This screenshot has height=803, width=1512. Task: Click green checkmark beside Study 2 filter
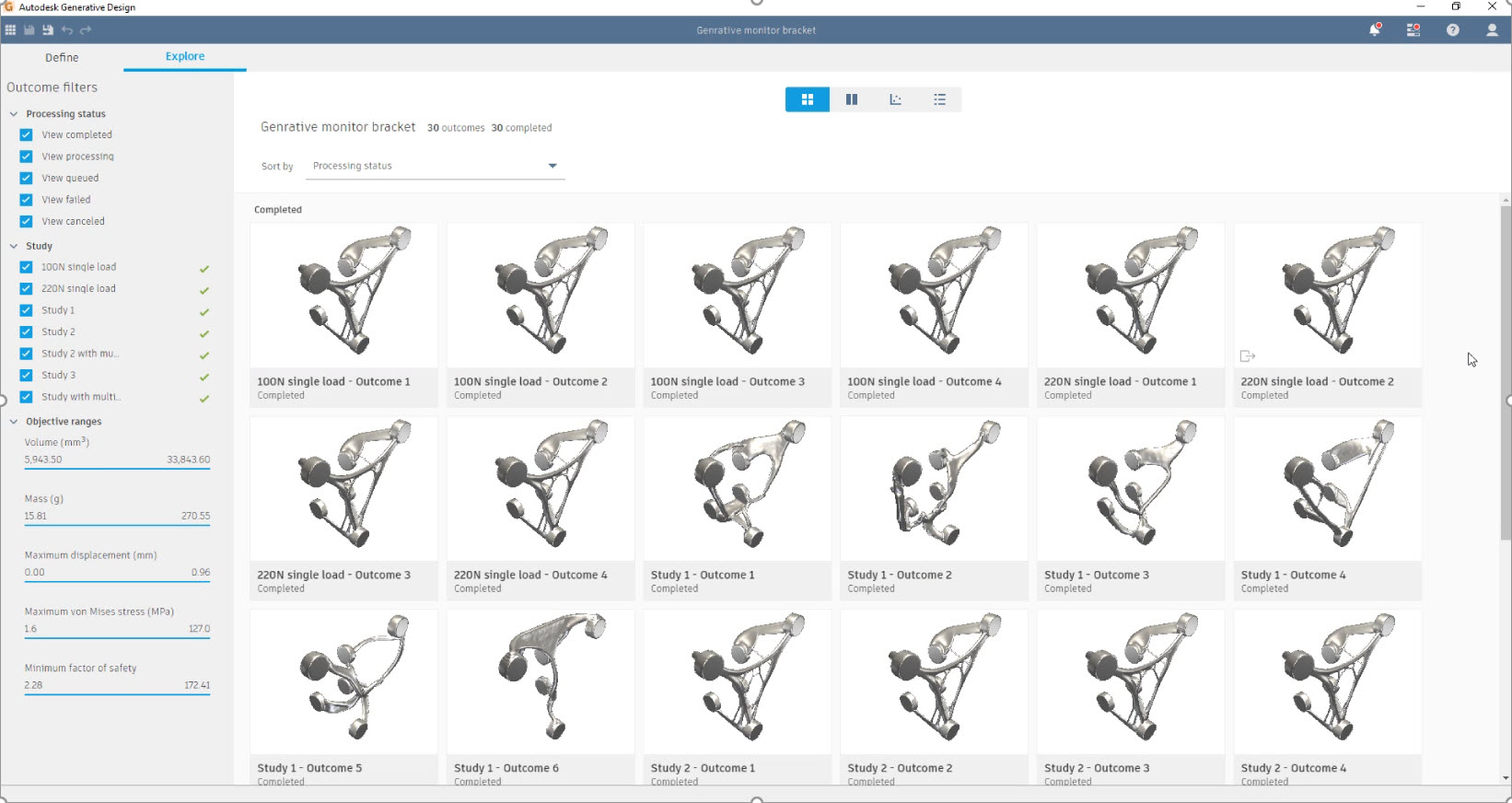click(x=204, y=333)
